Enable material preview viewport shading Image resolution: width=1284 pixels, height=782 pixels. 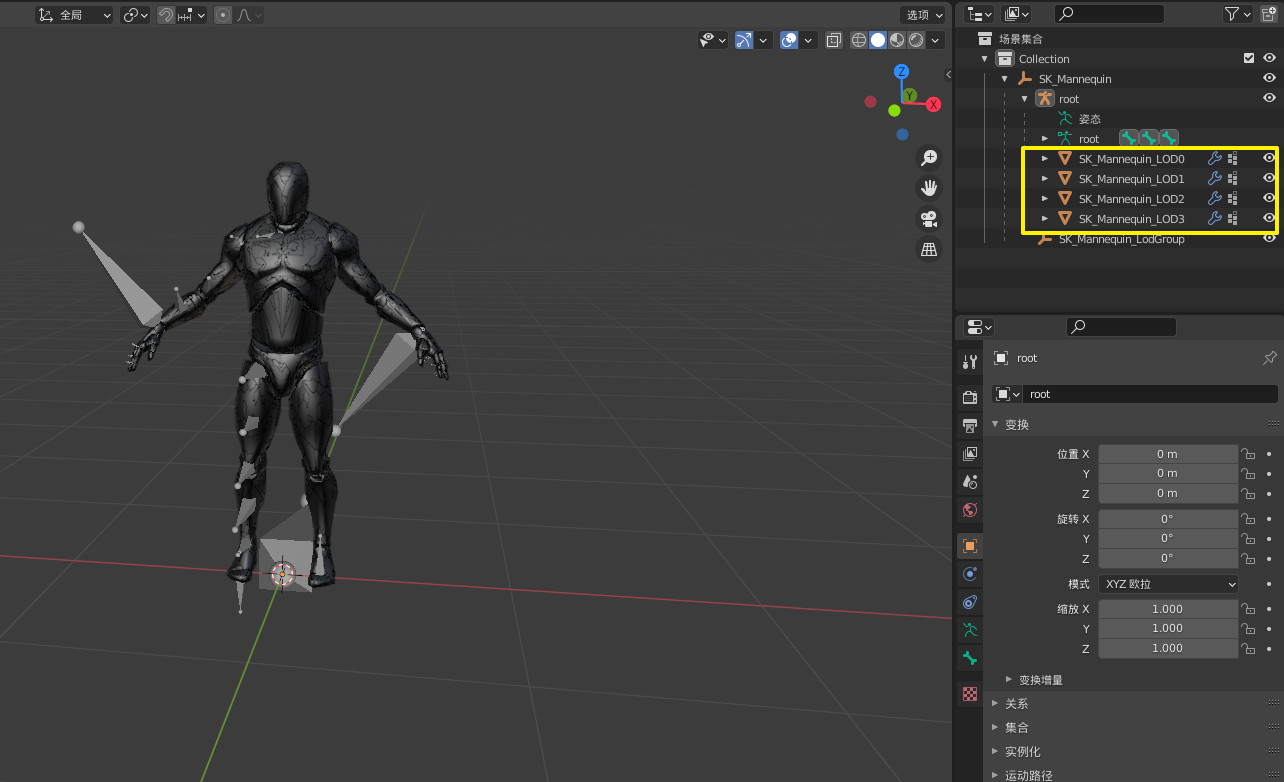(897, 40)
